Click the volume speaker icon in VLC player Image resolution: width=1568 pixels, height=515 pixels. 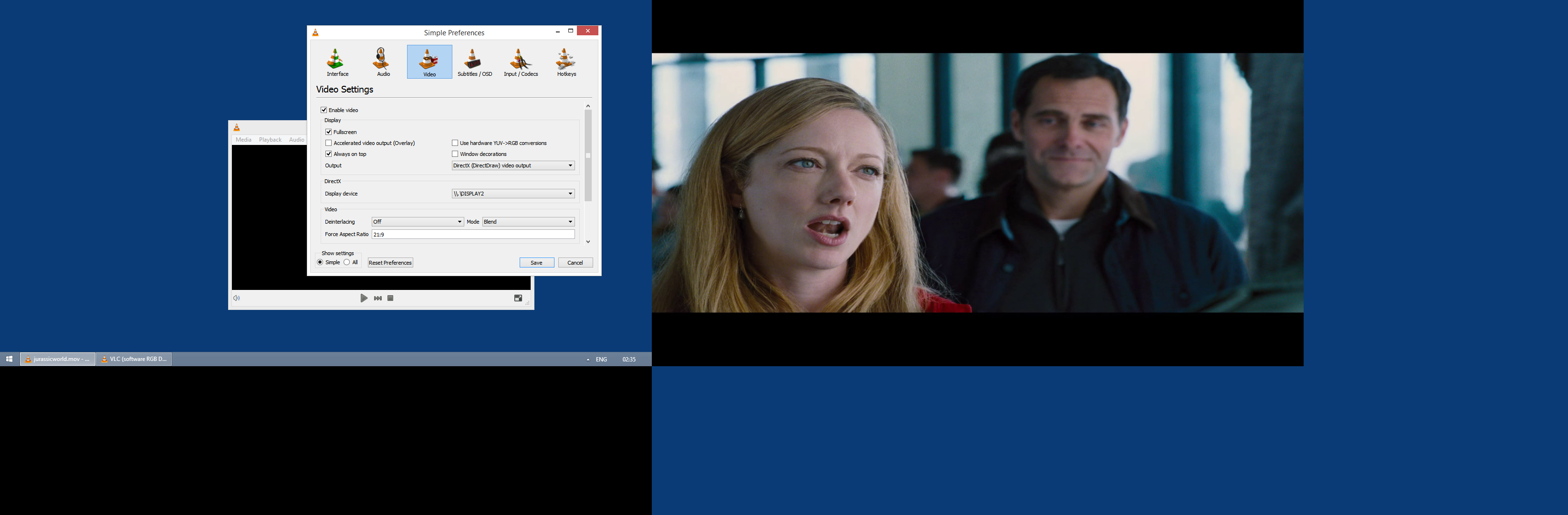(x=237, y=298)
